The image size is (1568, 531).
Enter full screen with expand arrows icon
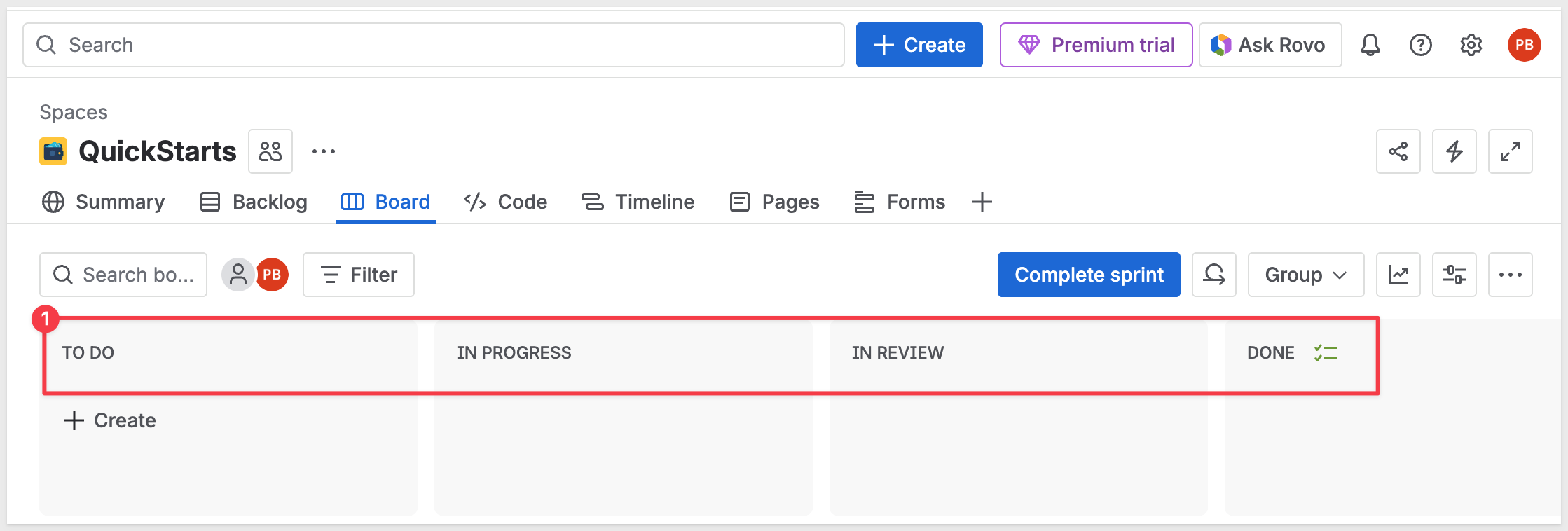pyautogui.click(x=1510, y=151)
